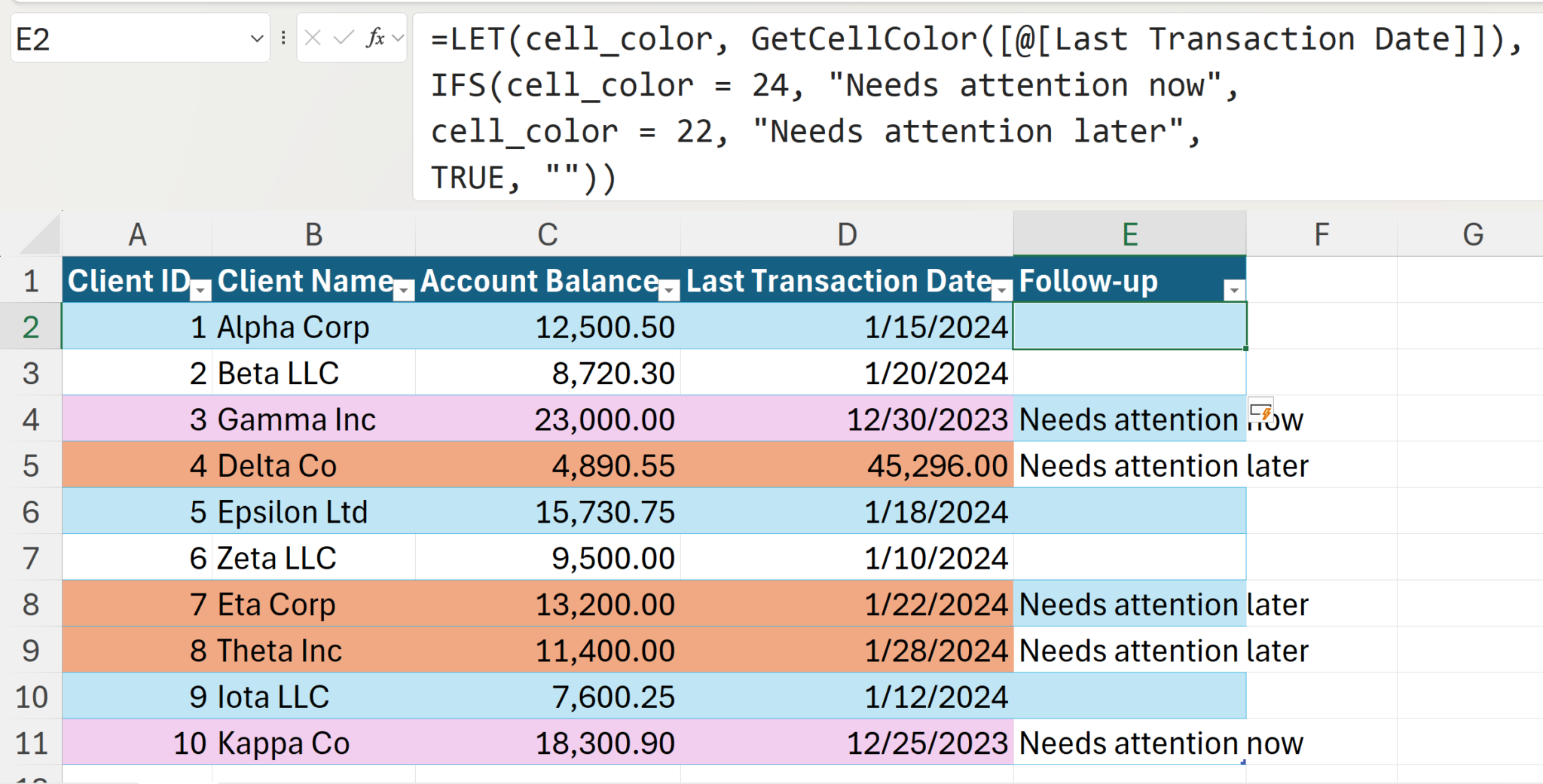Select row 5 header
The height and width of the screenshot is (784, 1543).
click(31, 466)
